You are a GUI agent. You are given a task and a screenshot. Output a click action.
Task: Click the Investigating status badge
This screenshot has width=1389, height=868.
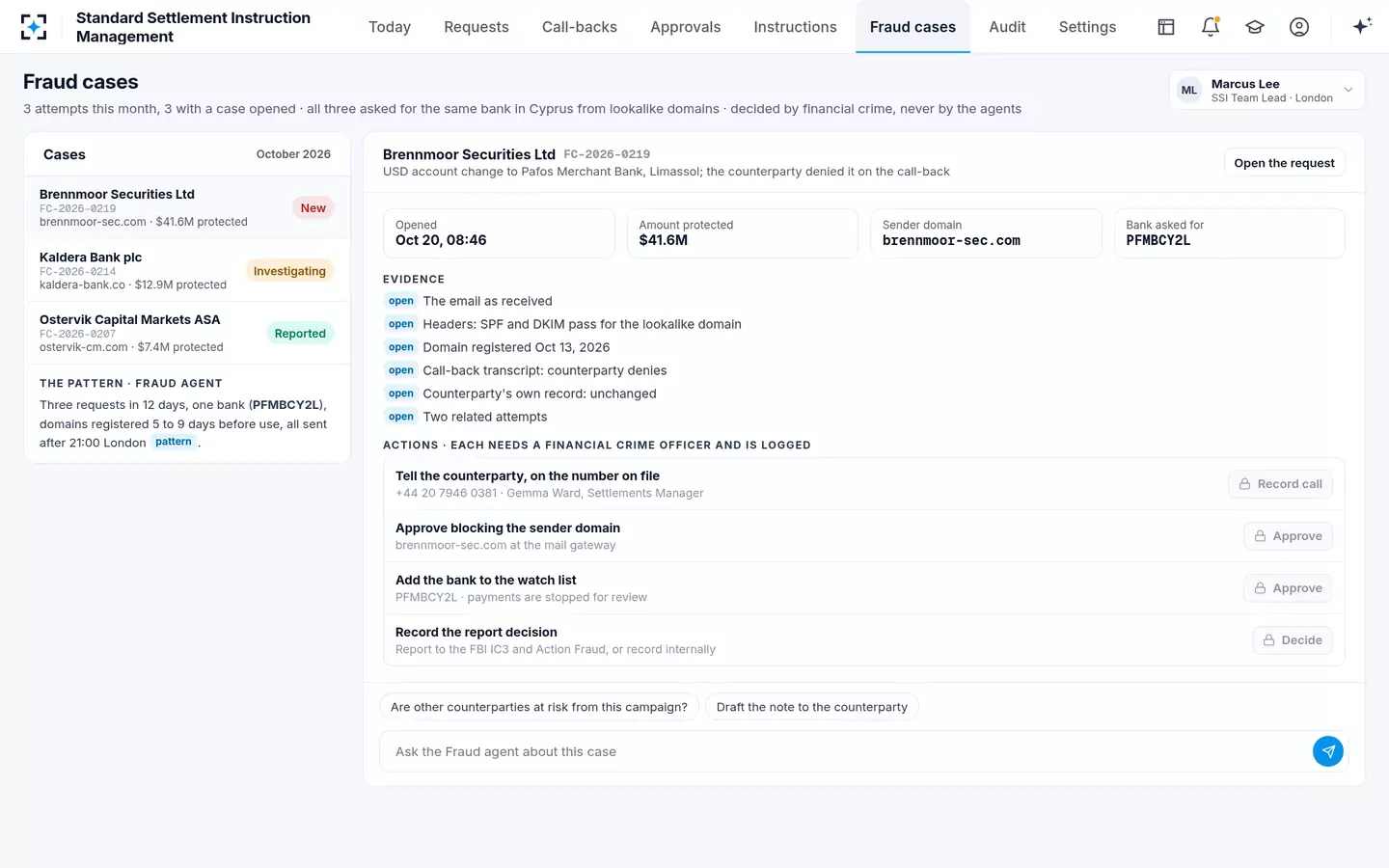click(x=289, y=271)
